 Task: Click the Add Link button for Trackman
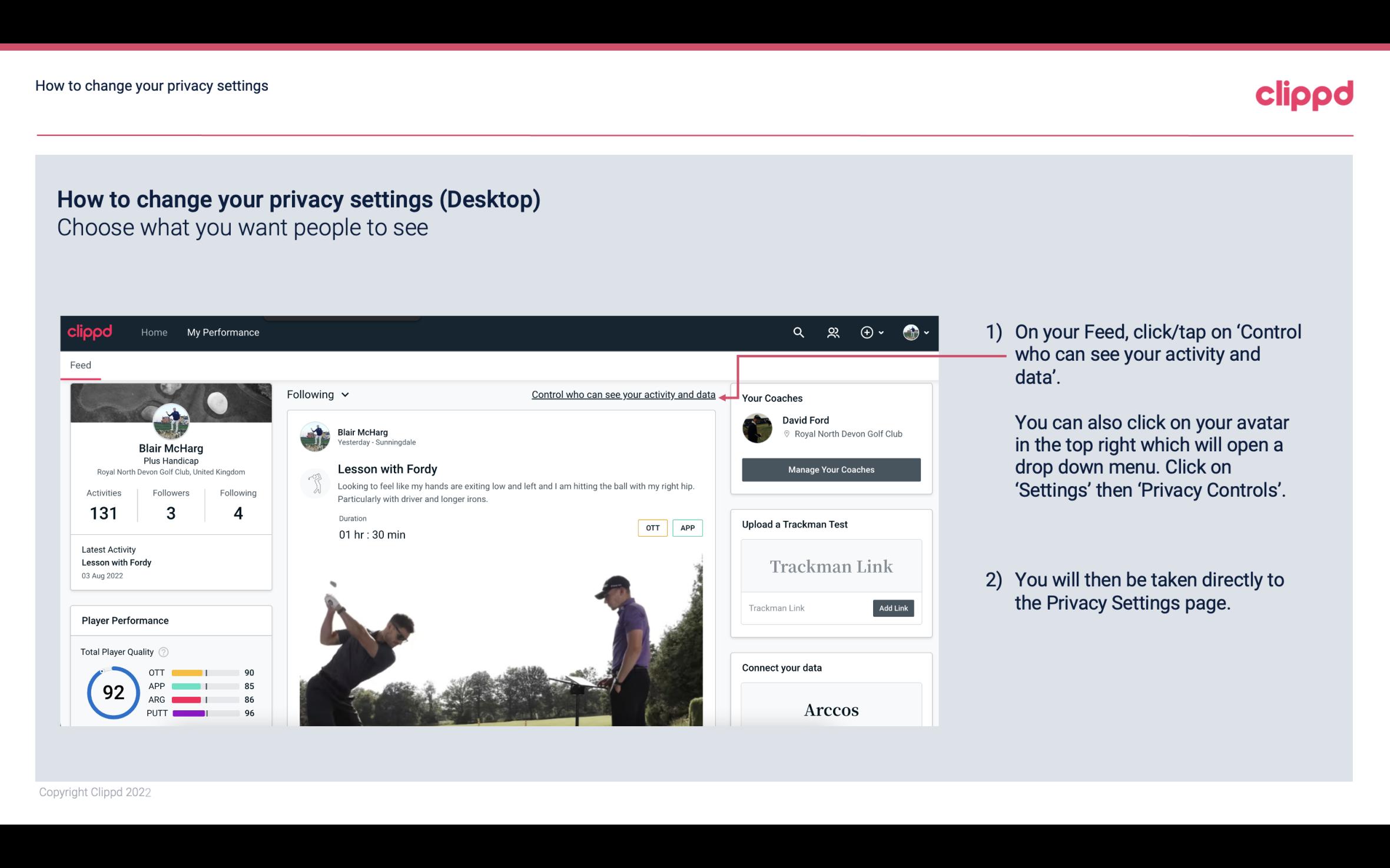click(892, 608)
